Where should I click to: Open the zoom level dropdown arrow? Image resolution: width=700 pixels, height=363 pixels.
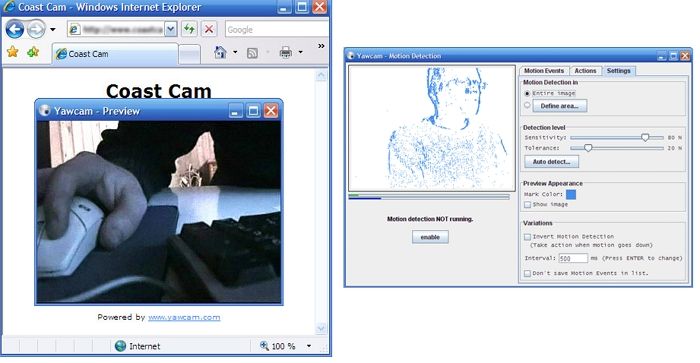309,346
